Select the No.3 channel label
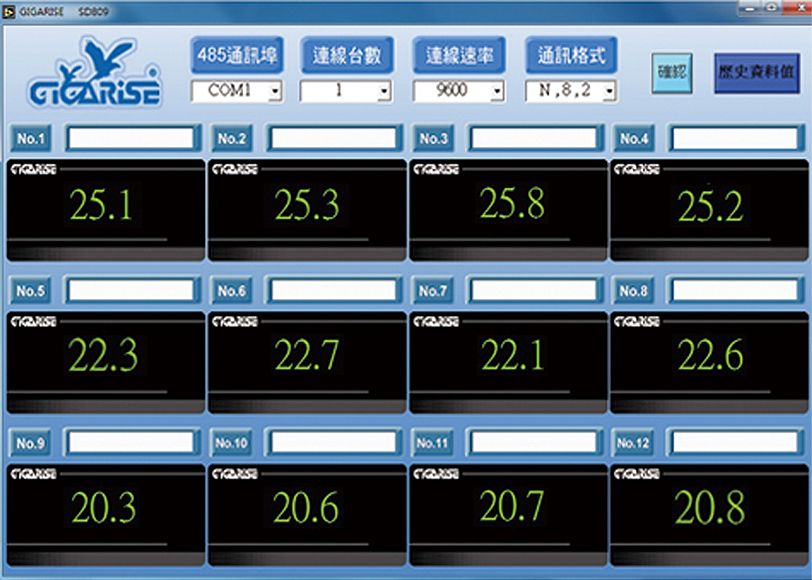Viewport: 812px width, 580px height. tap(433, 138)
